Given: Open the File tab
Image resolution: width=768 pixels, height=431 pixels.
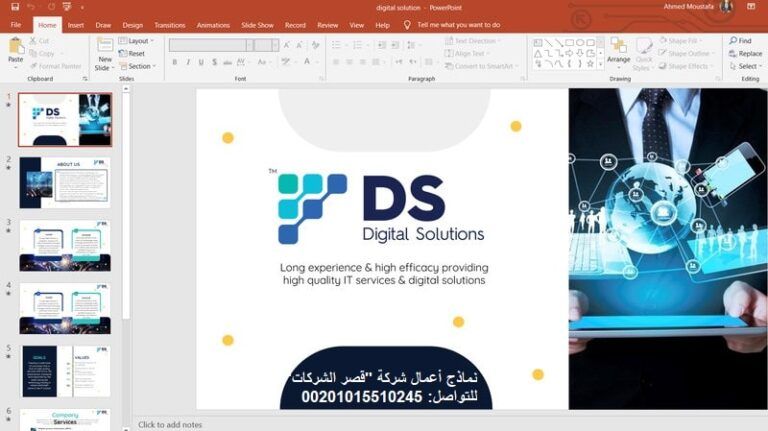Looking at the screenshot, I should (16, 24).
